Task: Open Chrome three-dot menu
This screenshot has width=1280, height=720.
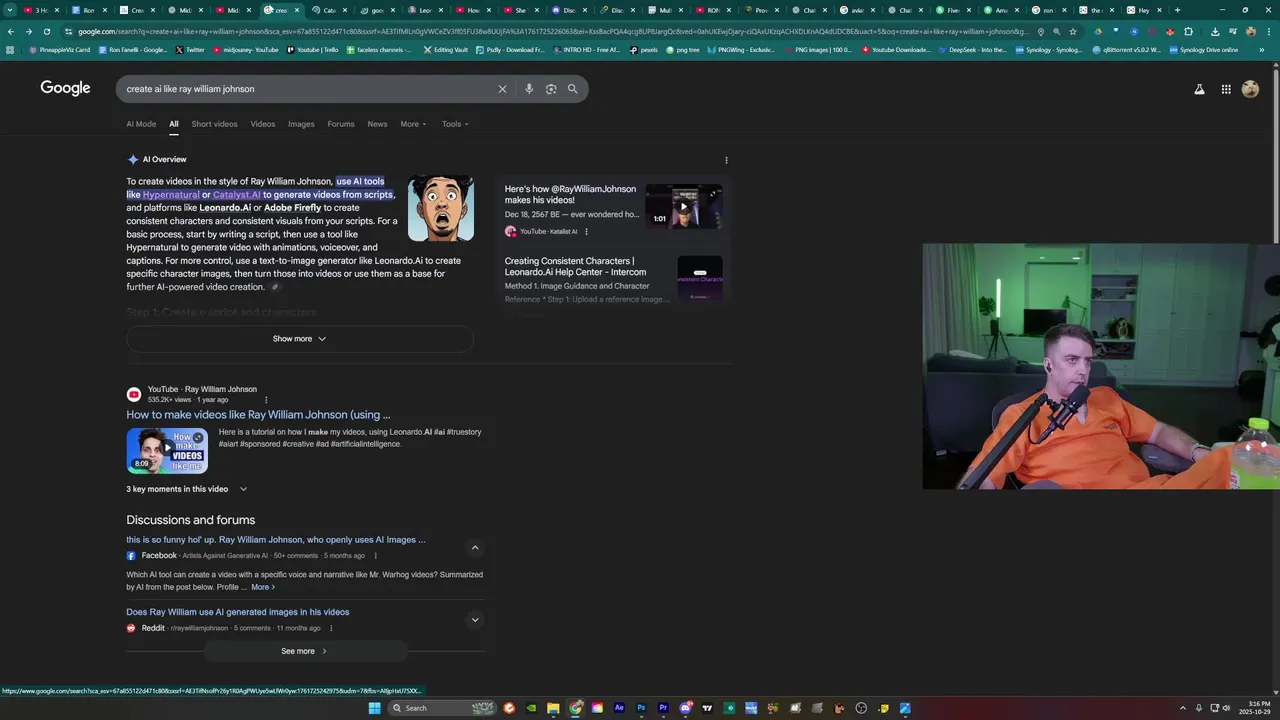Action: pyautogui.click(x=1268, y=31)
